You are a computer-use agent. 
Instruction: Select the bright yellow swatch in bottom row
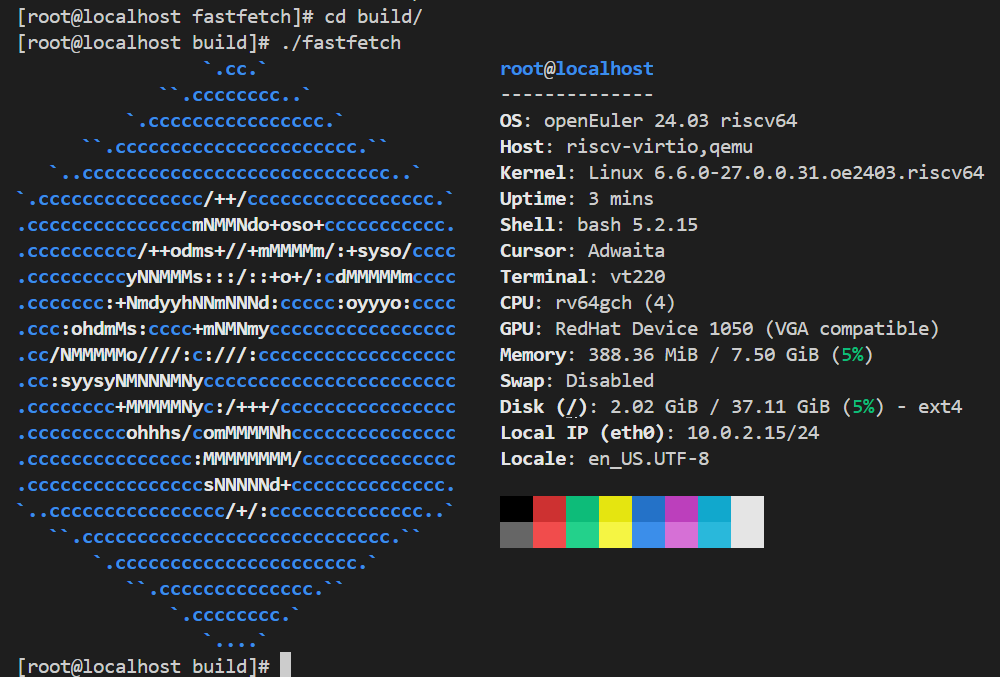[615, 535]
